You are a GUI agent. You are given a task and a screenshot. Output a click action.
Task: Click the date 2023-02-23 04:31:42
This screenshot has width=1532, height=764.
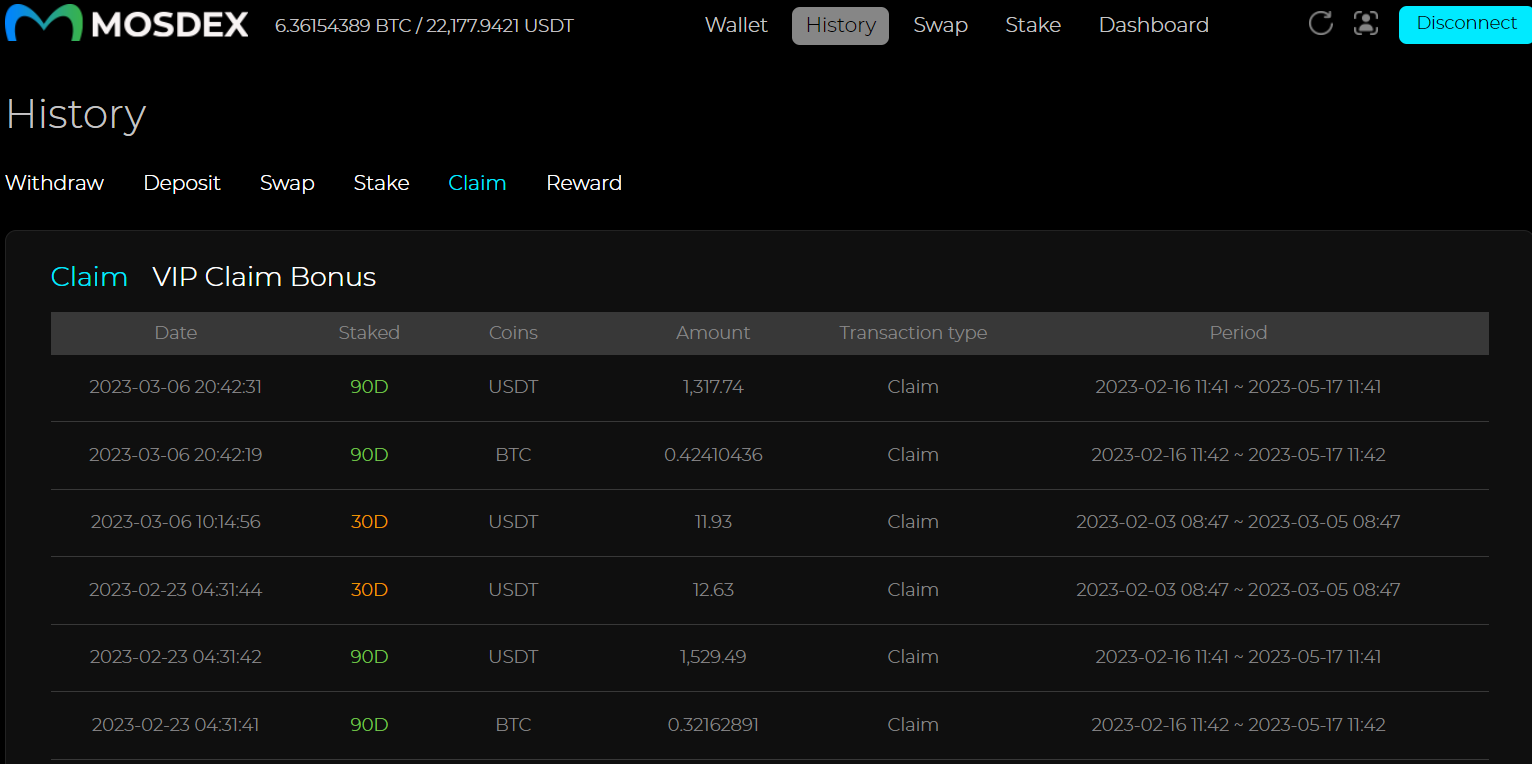click(175, 657)
